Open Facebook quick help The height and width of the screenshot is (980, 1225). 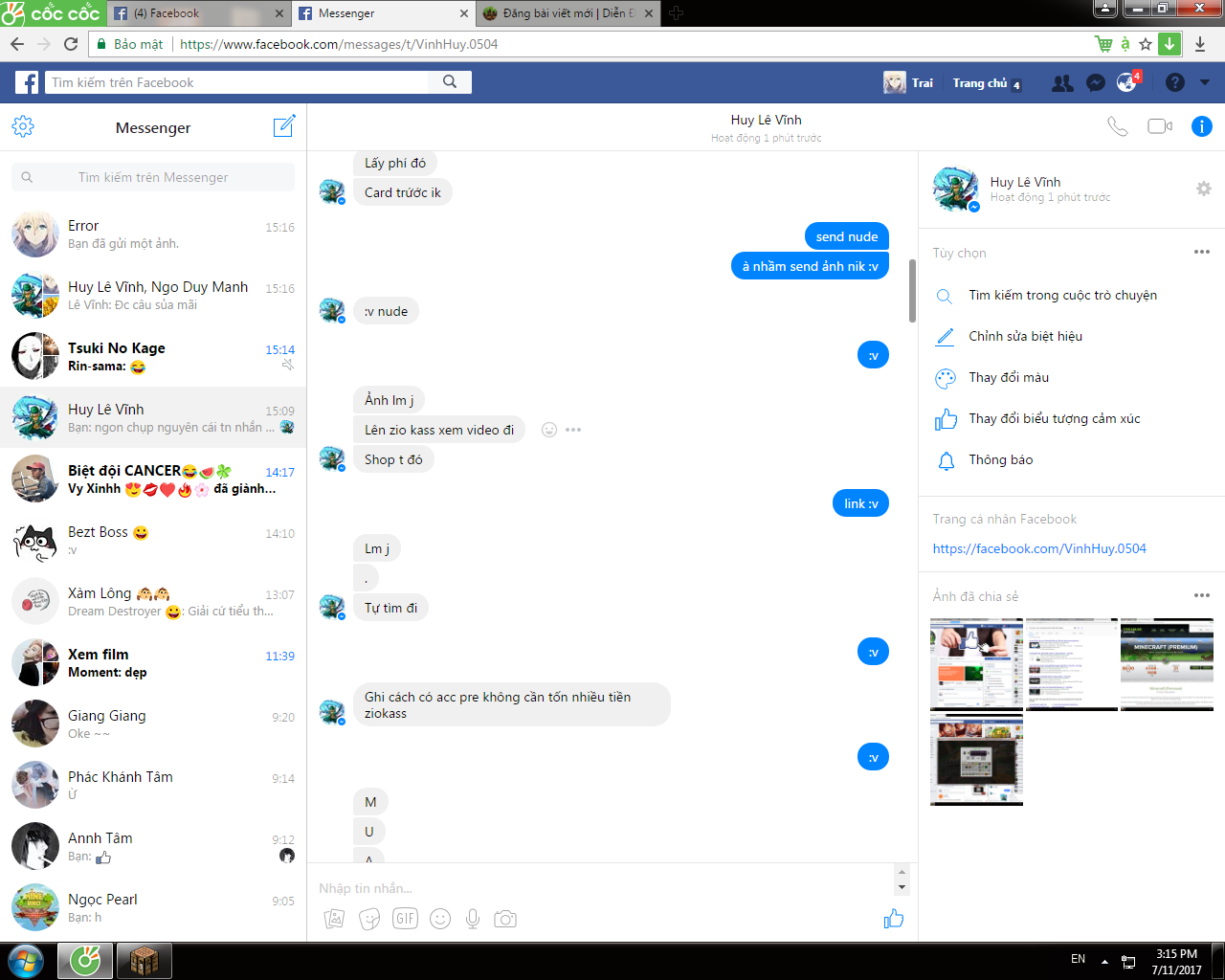tap(1175, 83)
